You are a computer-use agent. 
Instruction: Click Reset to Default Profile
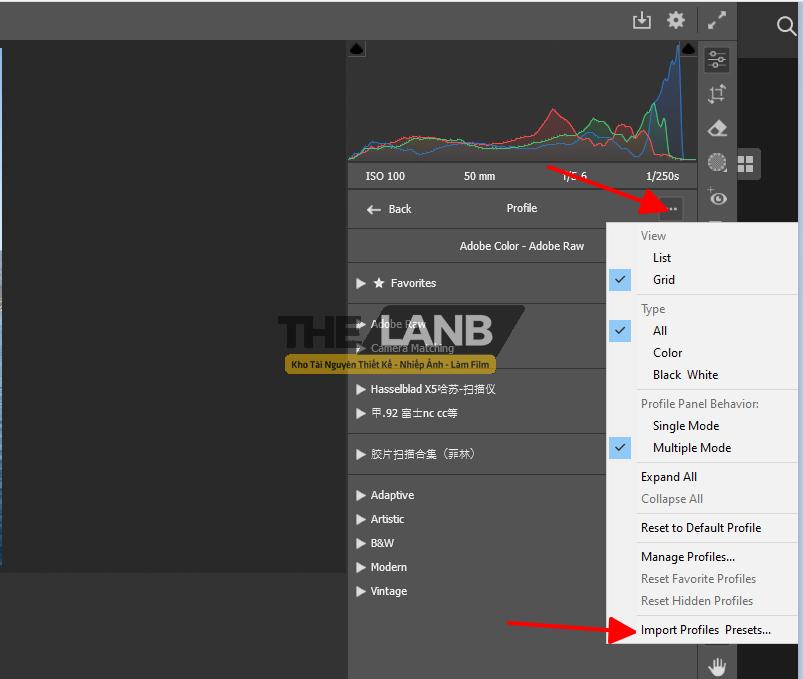point(701,527)
